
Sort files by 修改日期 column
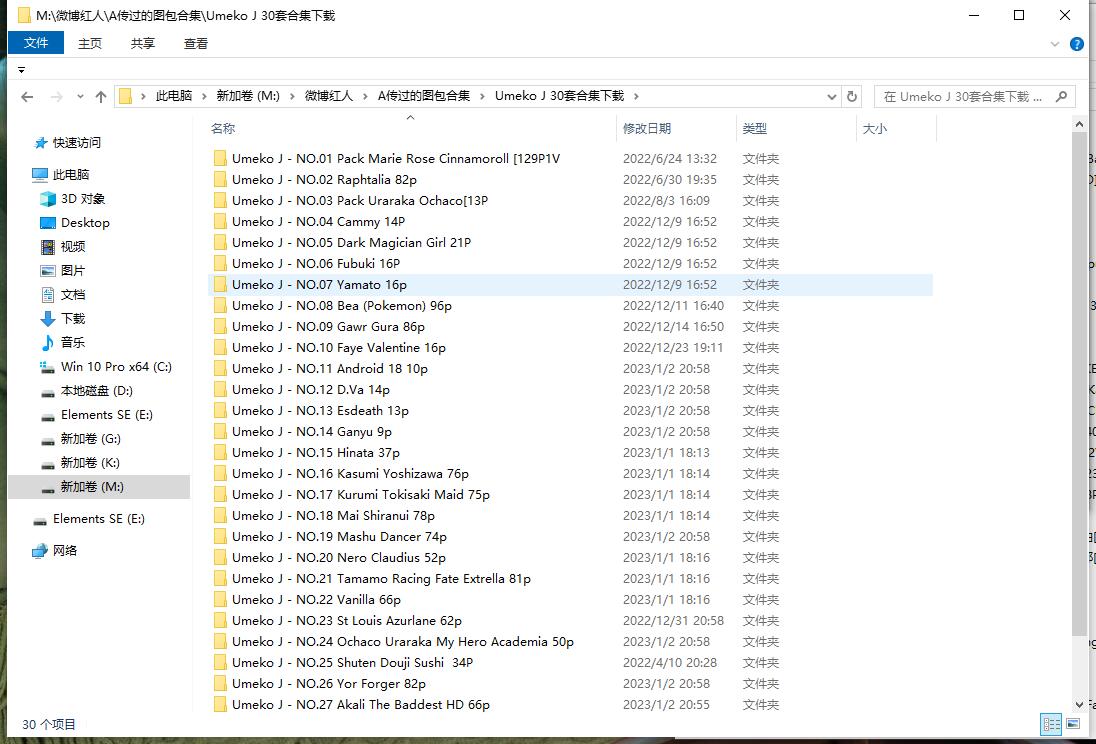coord(647,128)
